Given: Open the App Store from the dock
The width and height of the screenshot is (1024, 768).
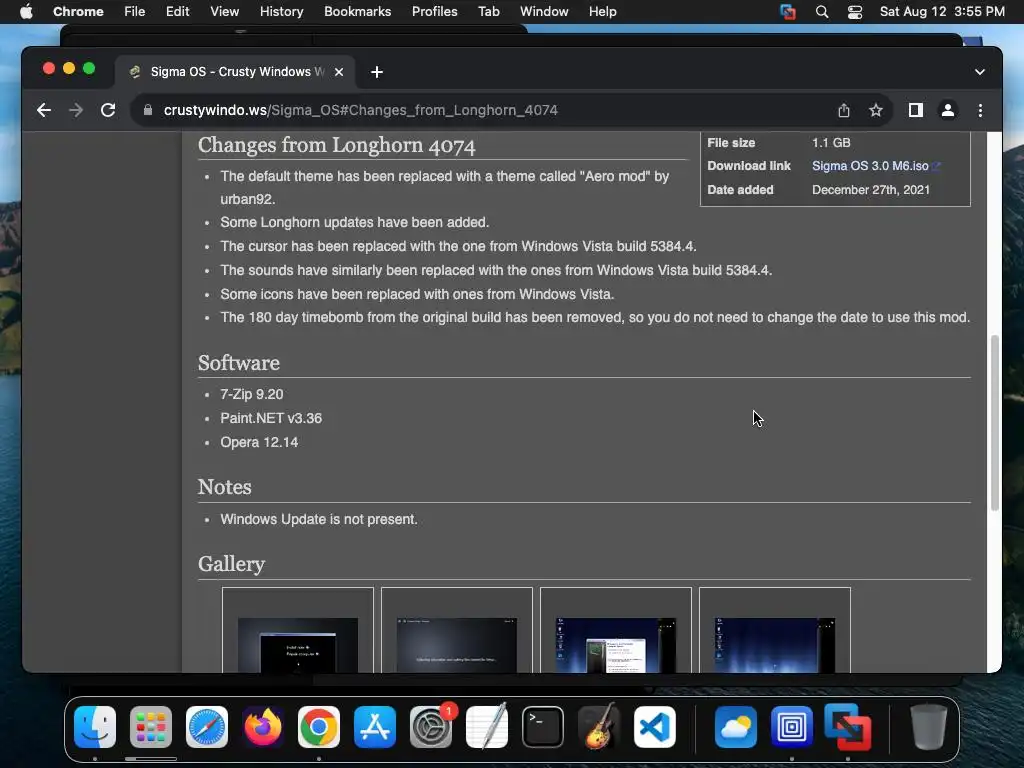Looking at the screenshot, I should tap(375, 727).
